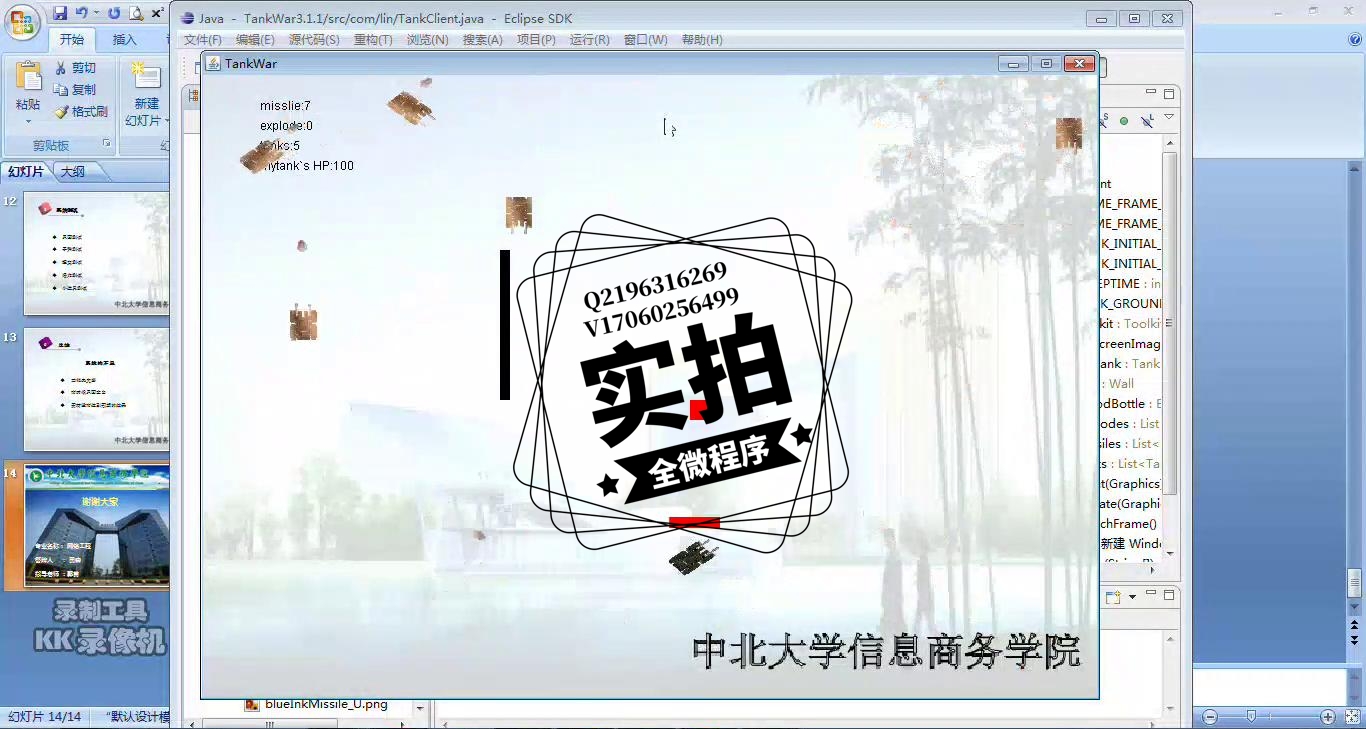The width and height of the screenshot is (1366, 729).
Task: Click PowerPoint zoom out minus button
Action: (1210, 717)
